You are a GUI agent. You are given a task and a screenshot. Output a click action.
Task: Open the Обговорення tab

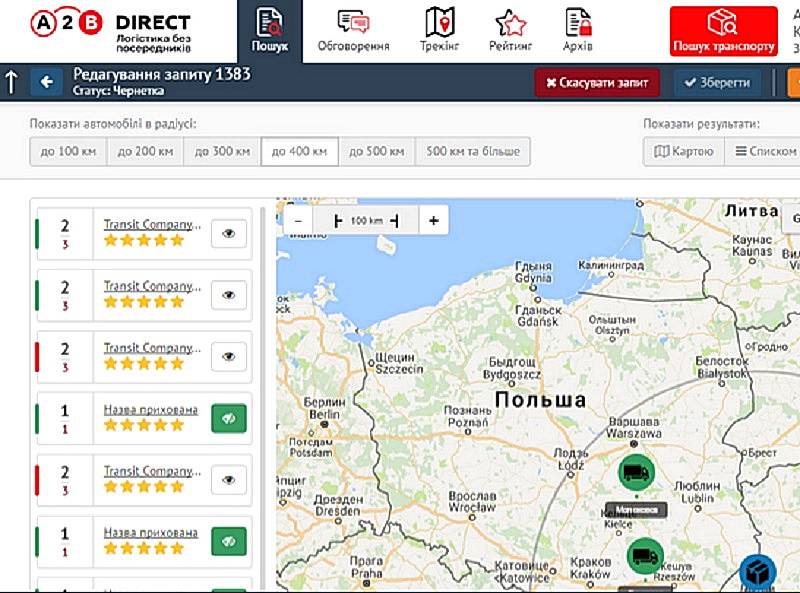tap(353, 31)
